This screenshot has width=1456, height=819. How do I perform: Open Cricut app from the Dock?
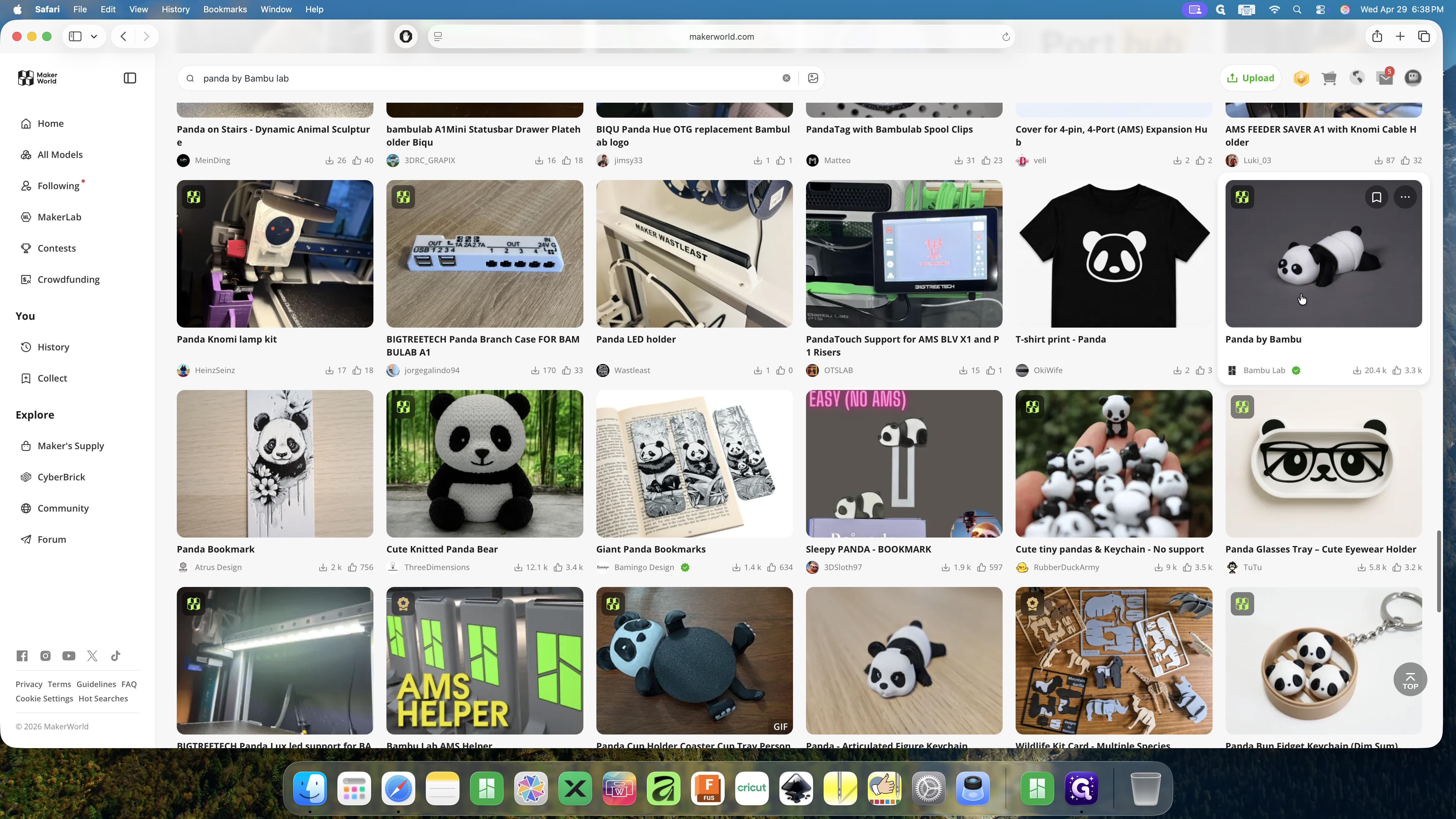(x=752, y=788)
